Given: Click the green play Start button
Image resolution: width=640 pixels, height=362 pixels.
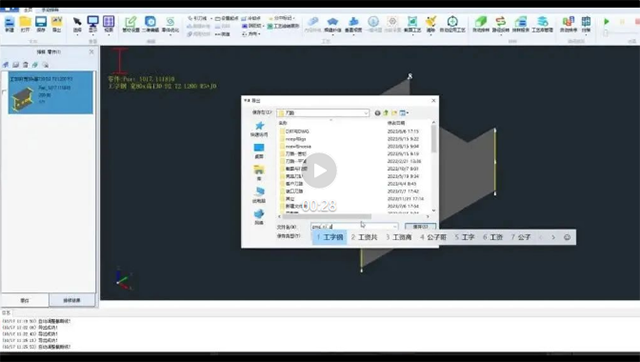Looking at the screenshot, I should point(607,21).
